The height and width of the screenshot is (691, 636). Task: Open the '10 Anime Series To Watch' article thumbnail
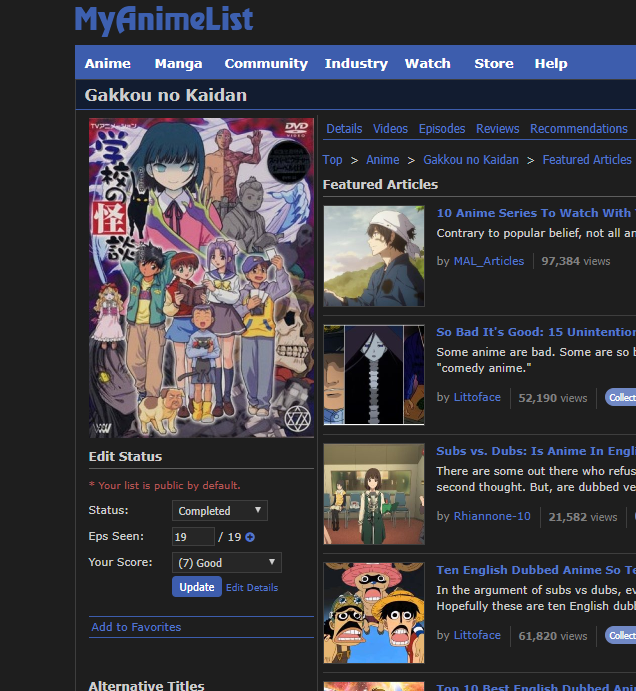pos(374,256)
